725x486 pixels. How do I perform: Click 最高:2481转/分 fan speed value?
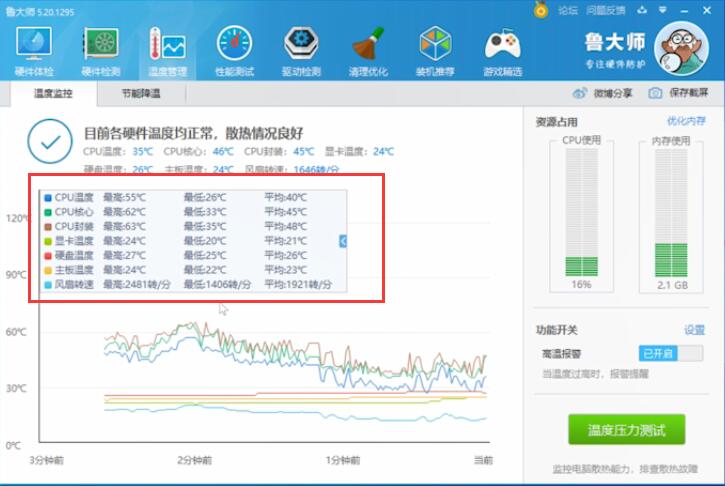tap(137, 284)
